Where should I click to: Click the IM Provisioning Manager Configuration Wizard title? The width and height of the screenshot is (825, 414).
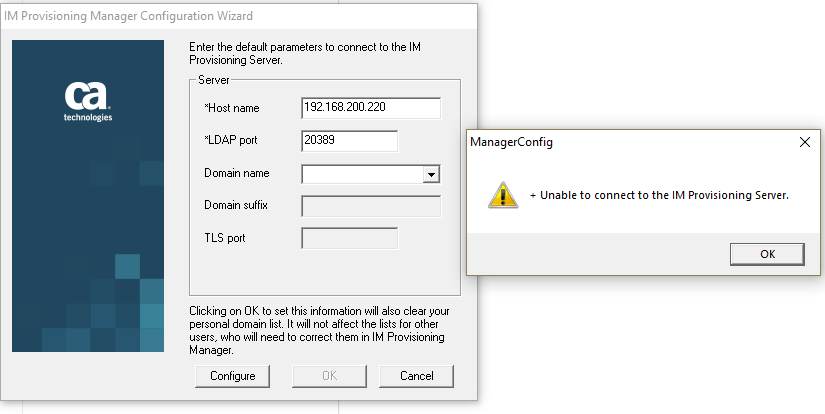[128, 16]
